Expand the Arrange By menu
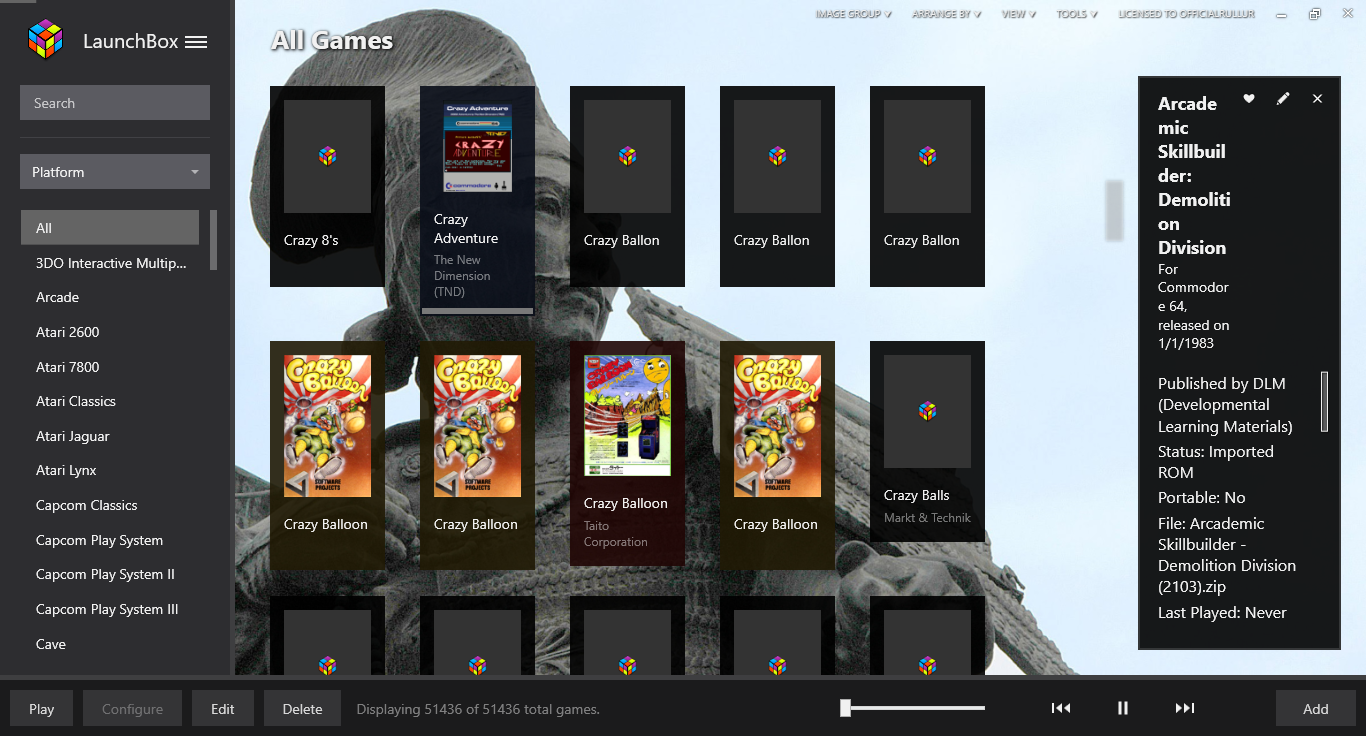The image size is (1366, 736). pyautogui.click(x=946, y=14)
